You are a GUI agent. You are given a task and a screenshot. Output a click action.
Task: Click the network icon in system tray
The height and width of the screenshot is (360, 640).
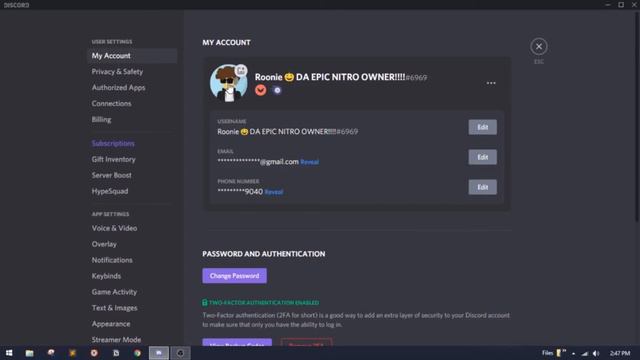(x=584, y=353)
